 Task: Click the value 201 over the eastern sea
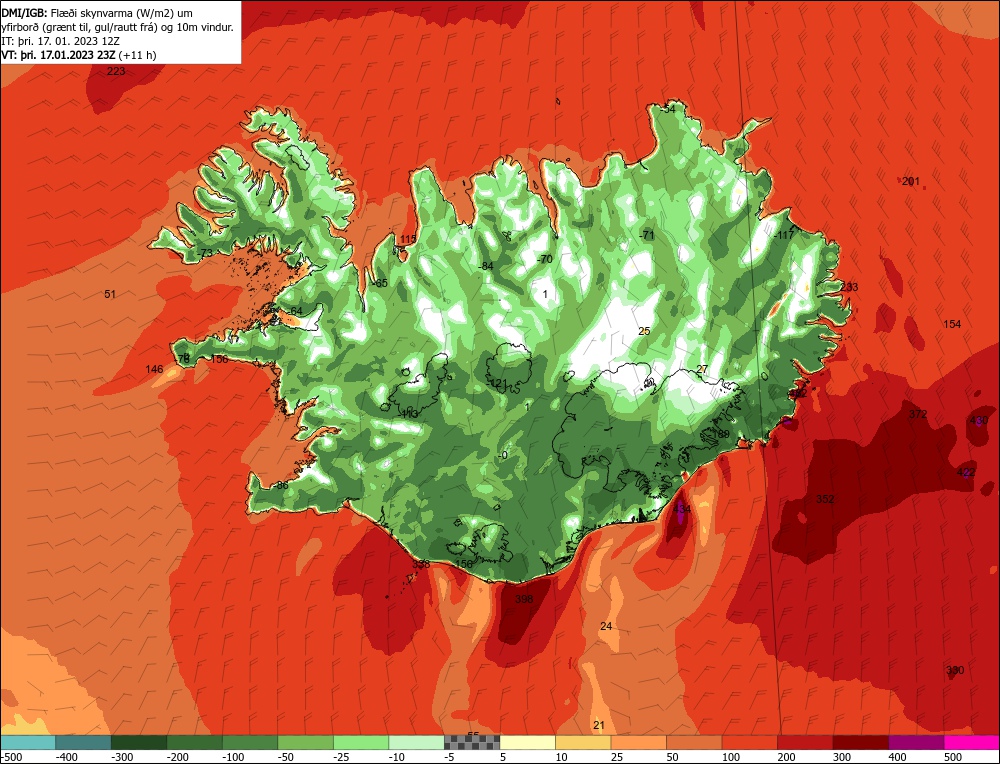click(x=911, y=181)
